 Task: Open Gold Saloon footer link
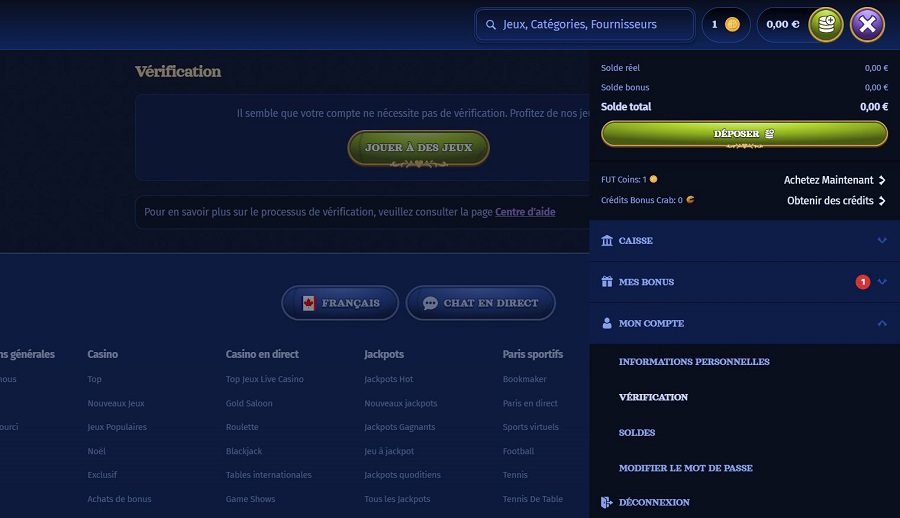click(x=249, y=403)
